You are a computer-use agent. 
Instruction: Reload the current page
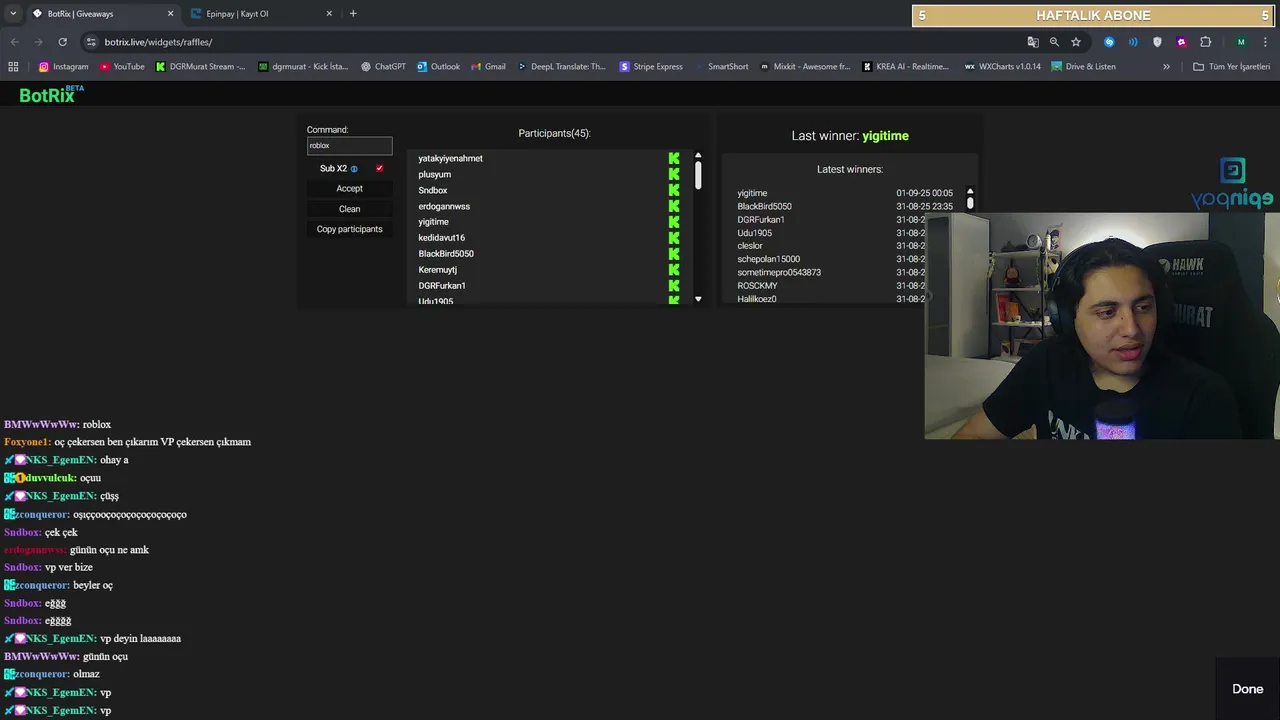tap(62, 42)
